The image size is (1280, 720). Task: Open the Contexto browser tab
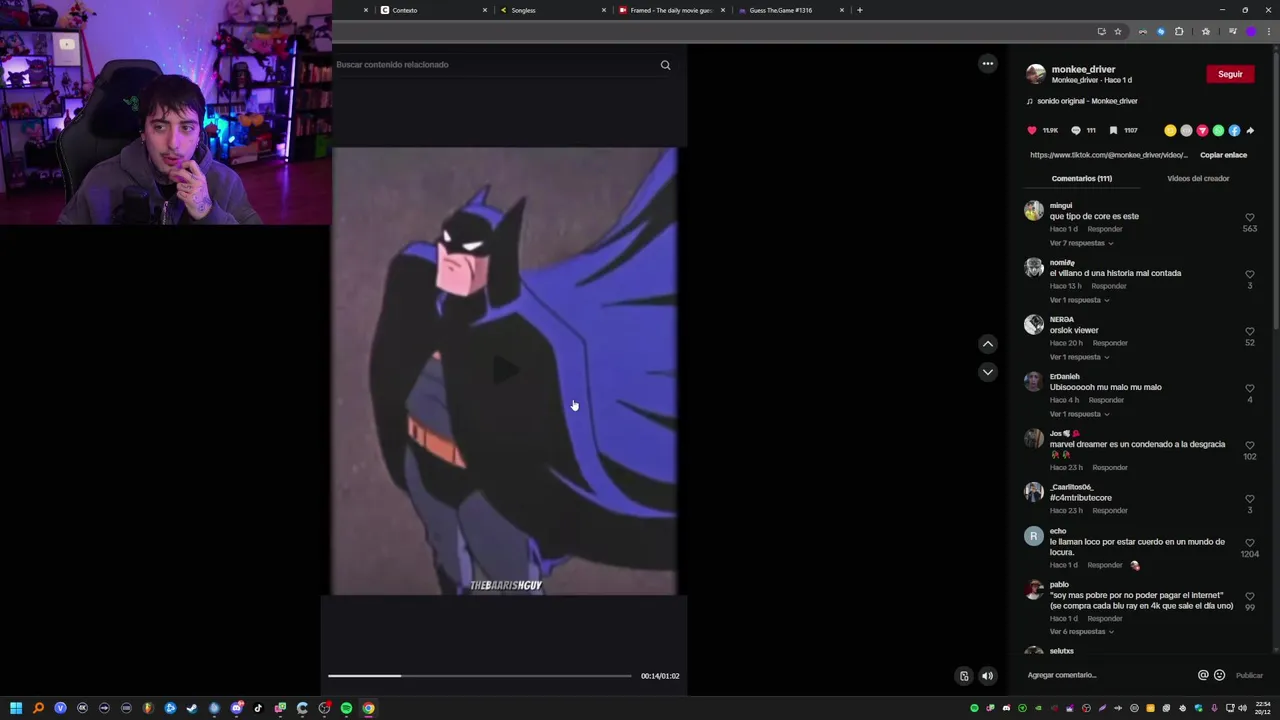[x=432, y=10]
